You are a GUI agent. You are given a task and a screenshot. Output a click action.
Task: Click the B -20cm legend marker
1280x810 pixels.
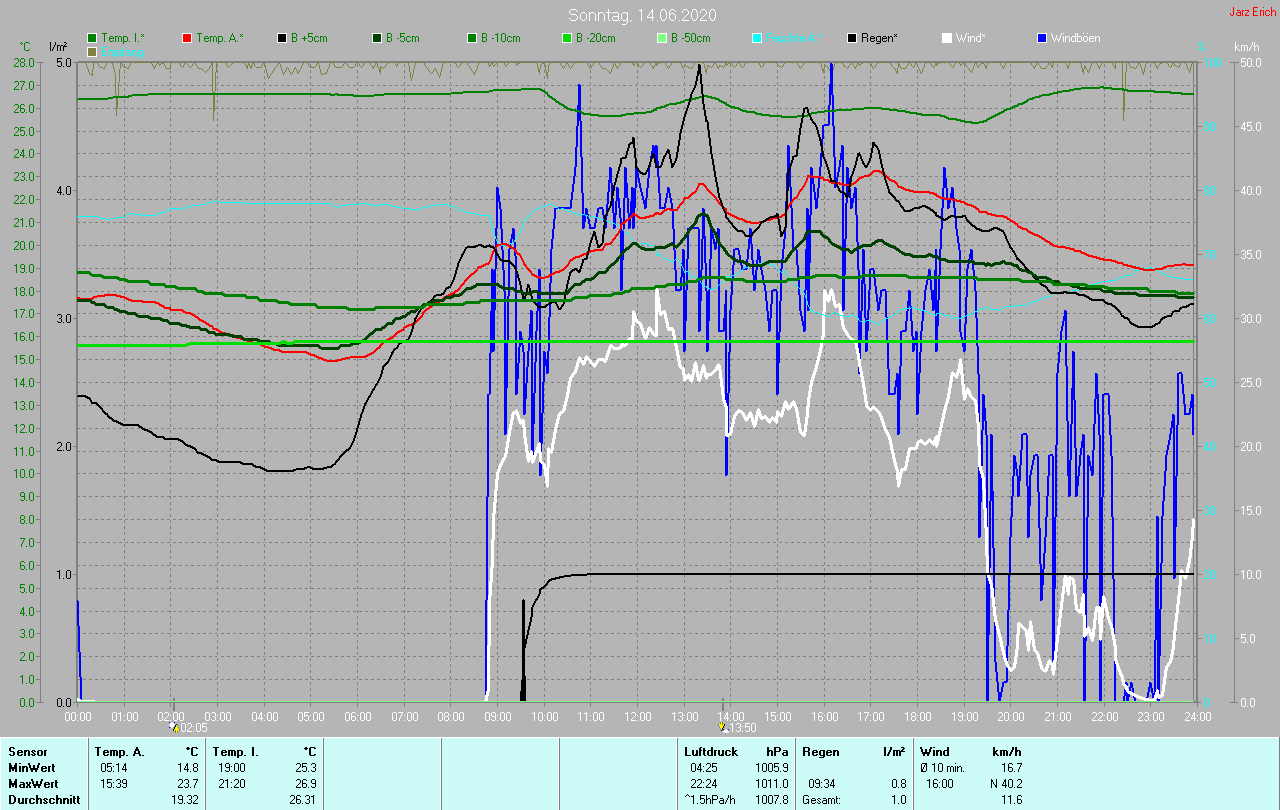tap(567, 38)
